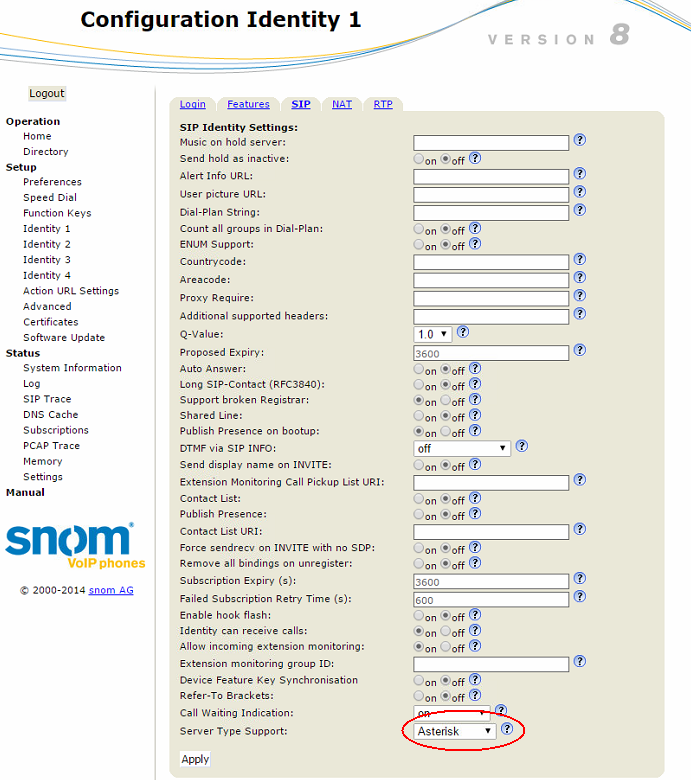This screenshot has width=691, height=780.
Task: Open the DTMF via SIP INFO dropdown
Action: click(x=462, y=448)
